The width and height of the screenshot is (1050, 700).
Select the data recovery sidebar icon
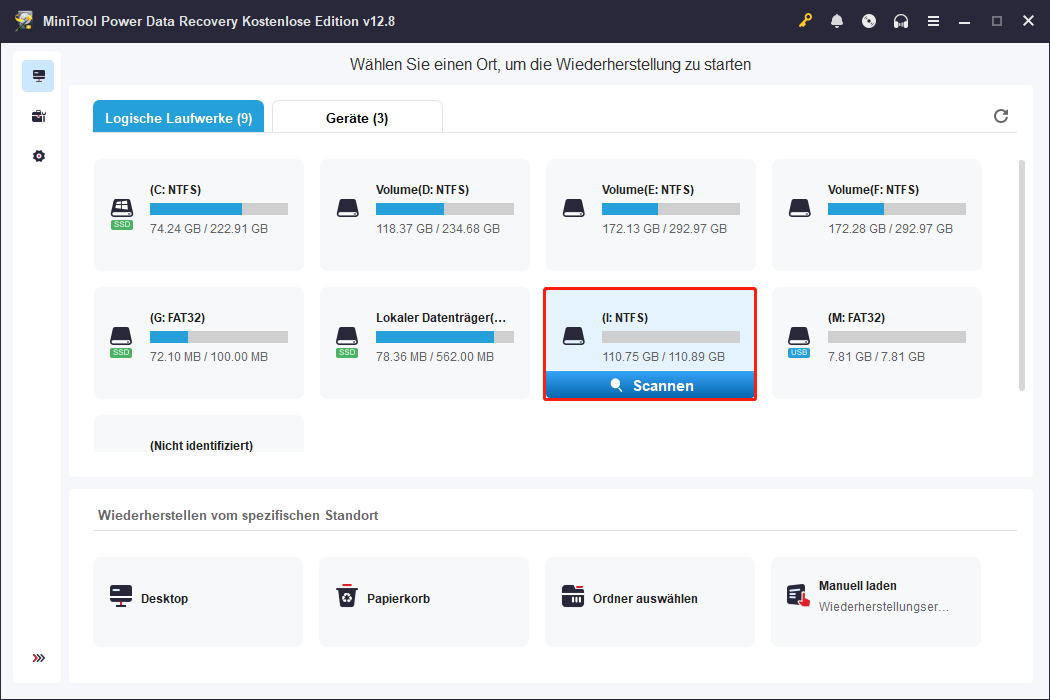pyautogui.click(x=38, y=75)
